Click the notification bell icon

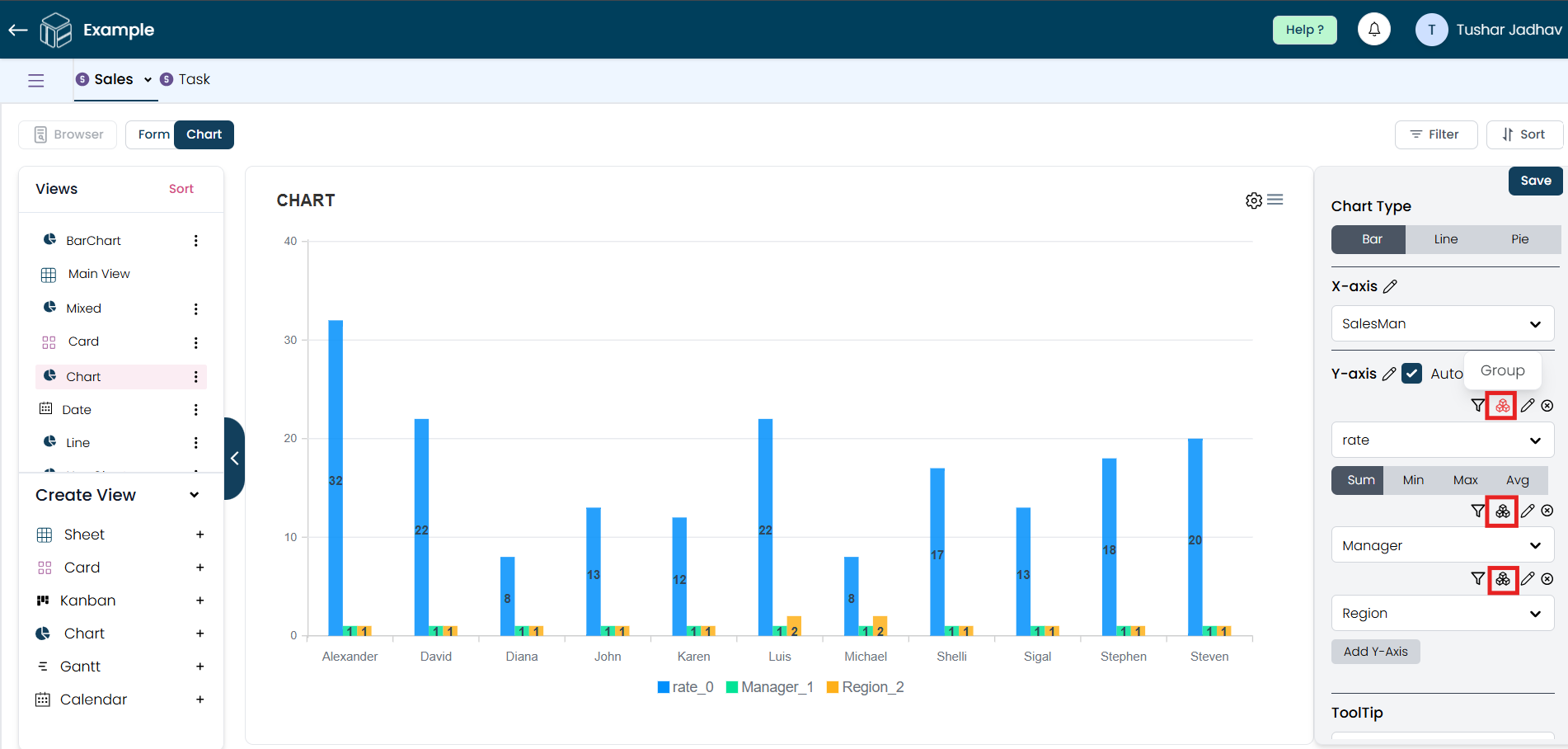click(1373, 30)
